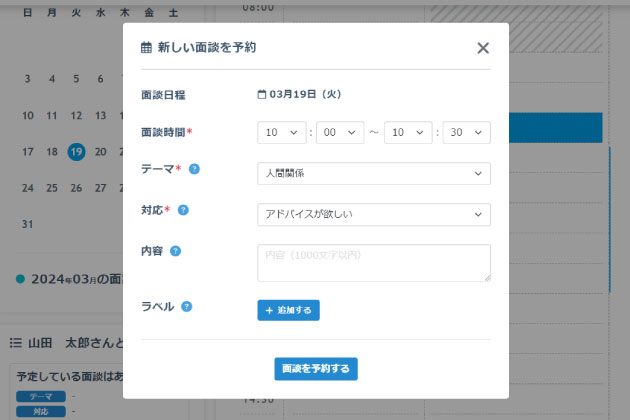Click the blue selected time slot in the schedule

pyautogui.click(x=556, y=128)
